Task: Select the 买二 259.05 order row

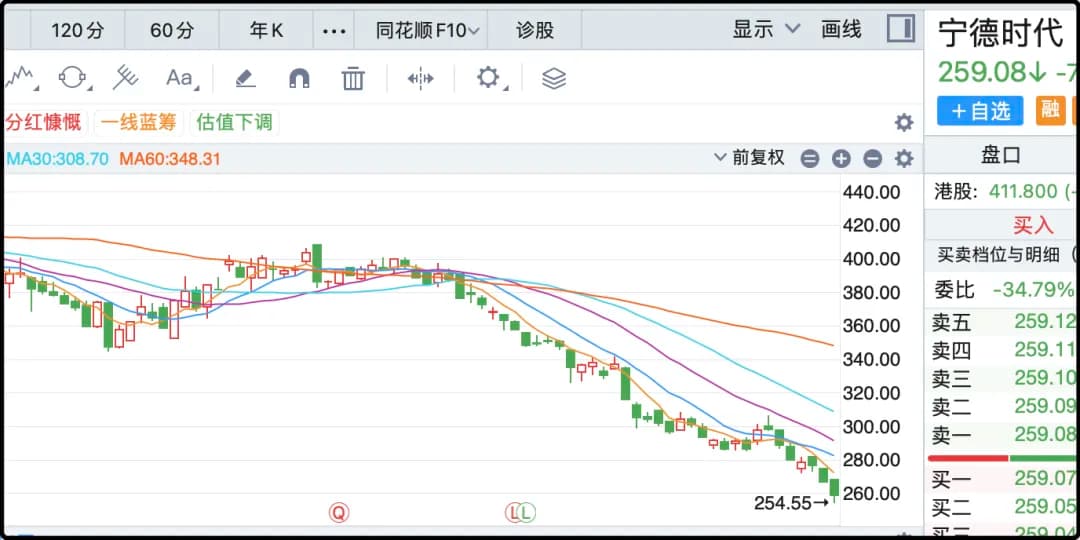Action: [x=1003, y=508]
